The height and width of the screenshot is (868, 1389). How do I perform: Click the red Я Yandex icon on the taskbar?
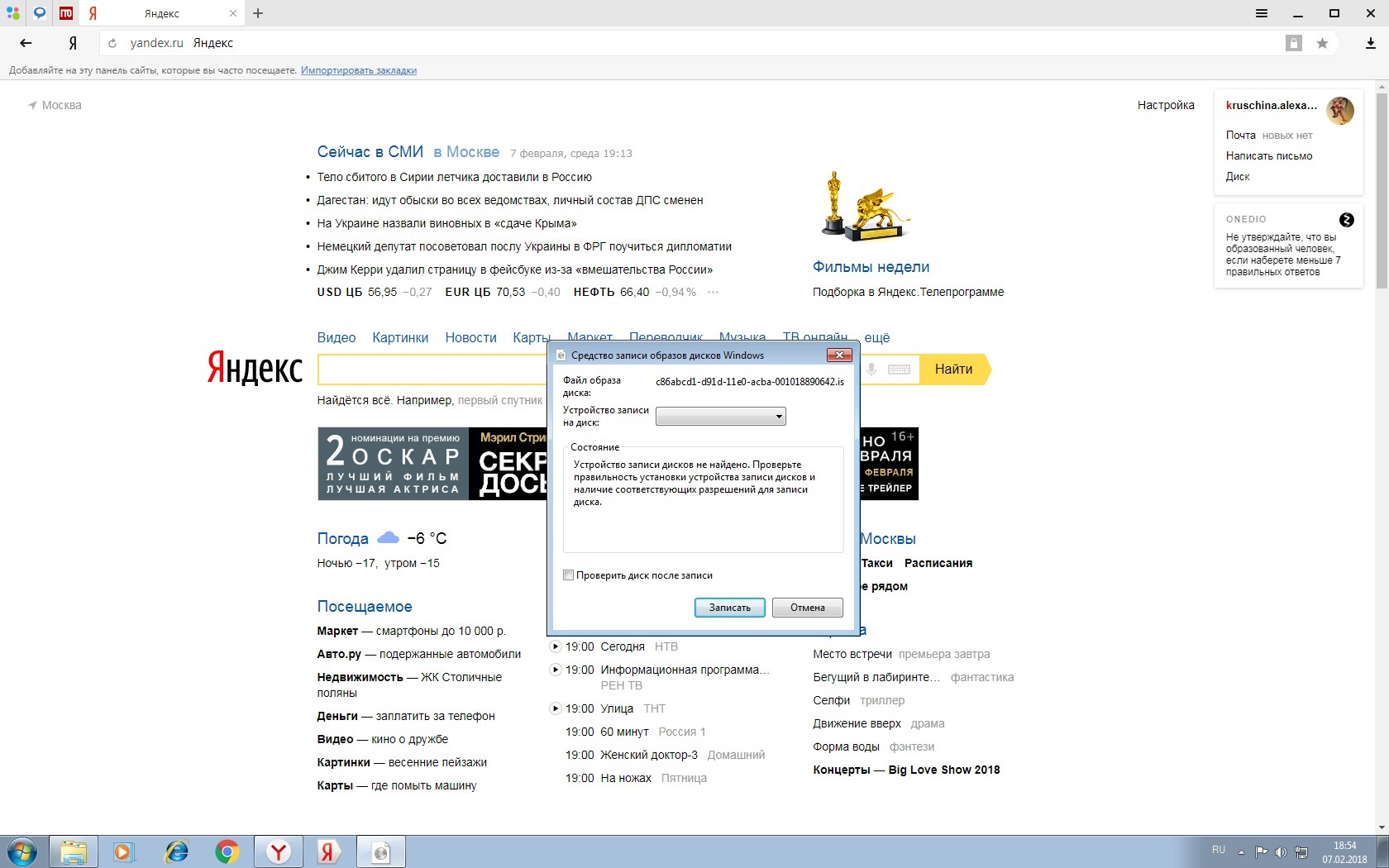pyautogui.click(x=329, y=851)
